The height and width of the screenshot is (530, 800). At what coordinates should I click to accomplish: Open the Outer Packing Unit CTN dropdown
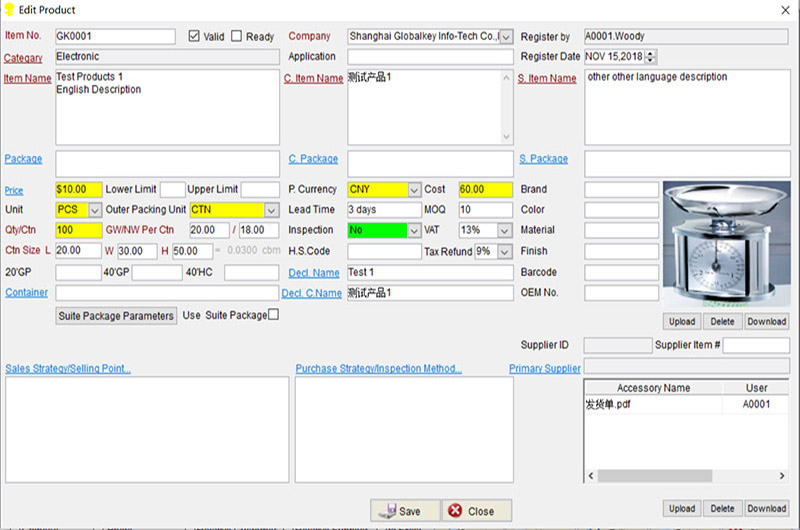(x=270, y=210)
